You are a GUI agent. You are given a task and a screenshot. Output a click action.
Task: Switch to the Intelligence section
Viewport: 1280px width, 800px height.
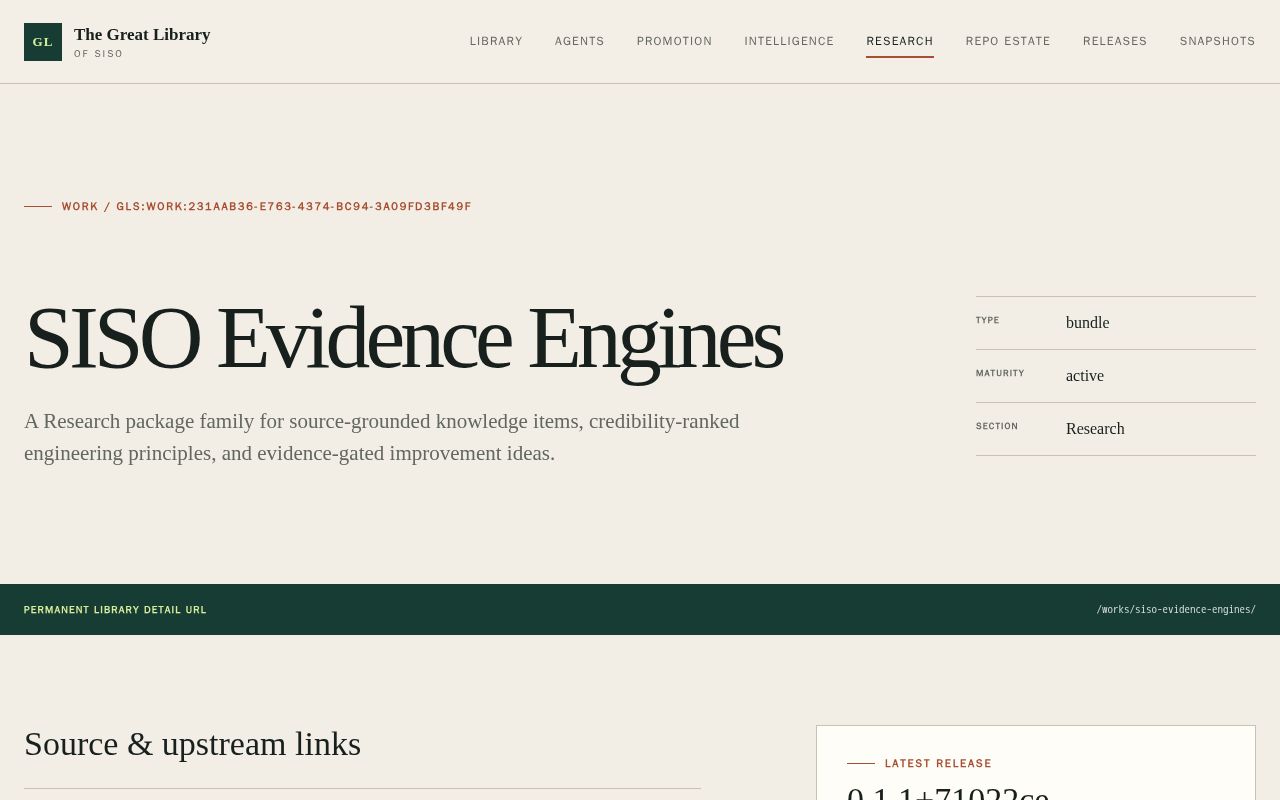pos(789,41)
